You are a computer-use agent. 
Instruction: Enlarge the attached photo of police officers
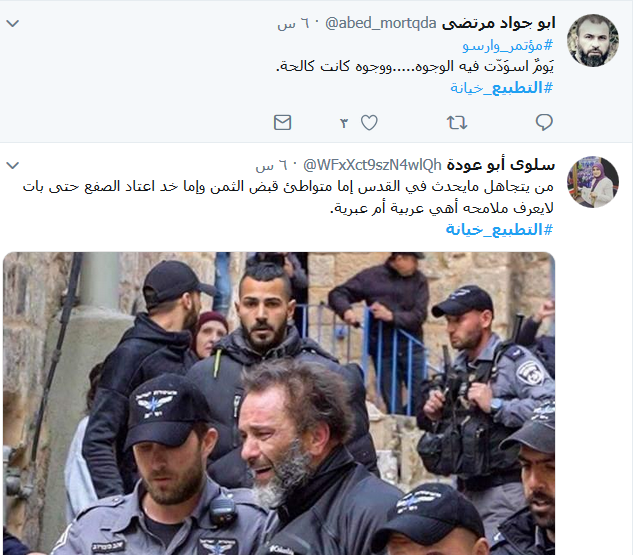click(x=279, y=403)
